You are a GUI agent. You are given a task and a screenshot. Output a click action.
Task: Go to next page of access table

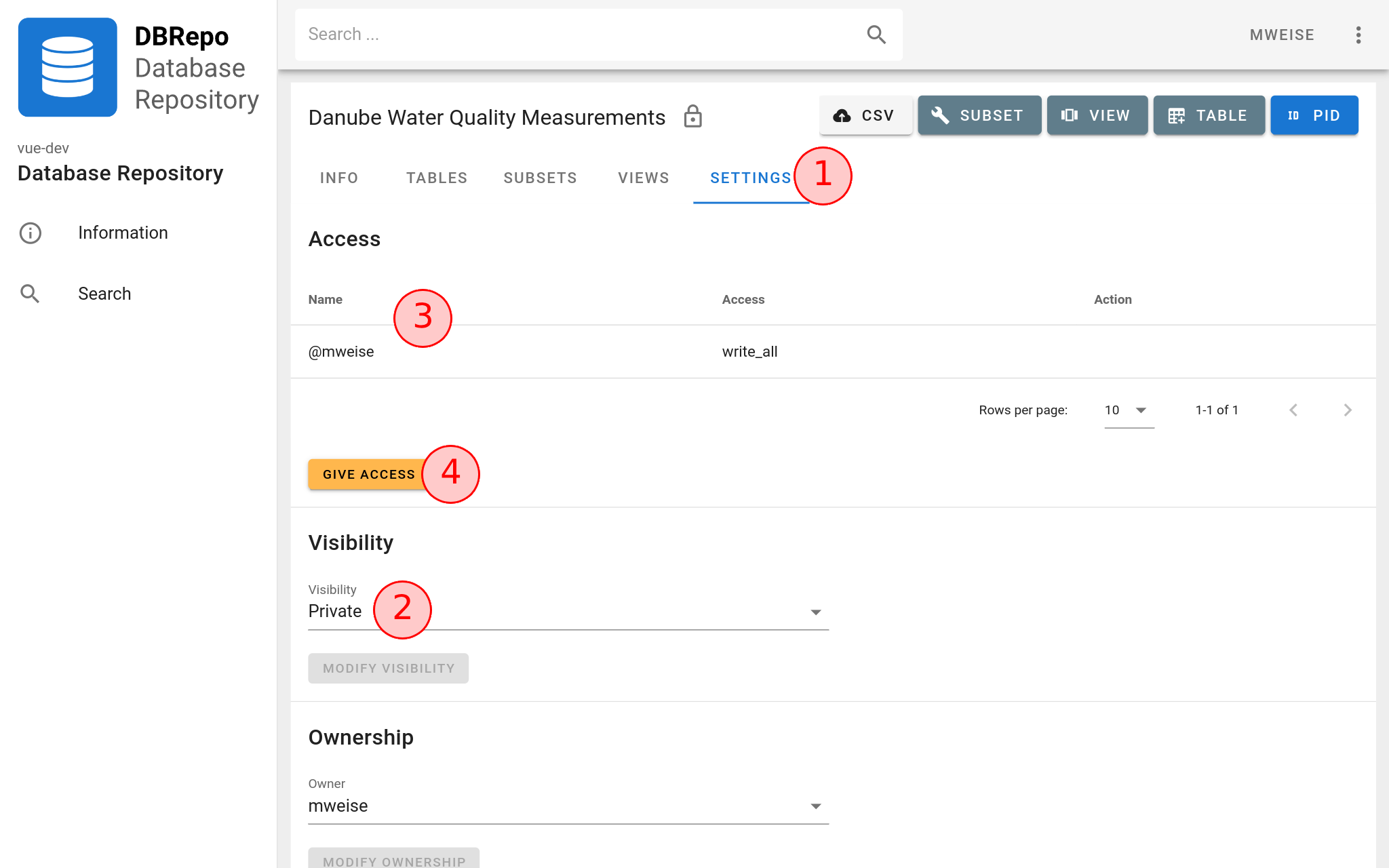(x=1348, y=410)
